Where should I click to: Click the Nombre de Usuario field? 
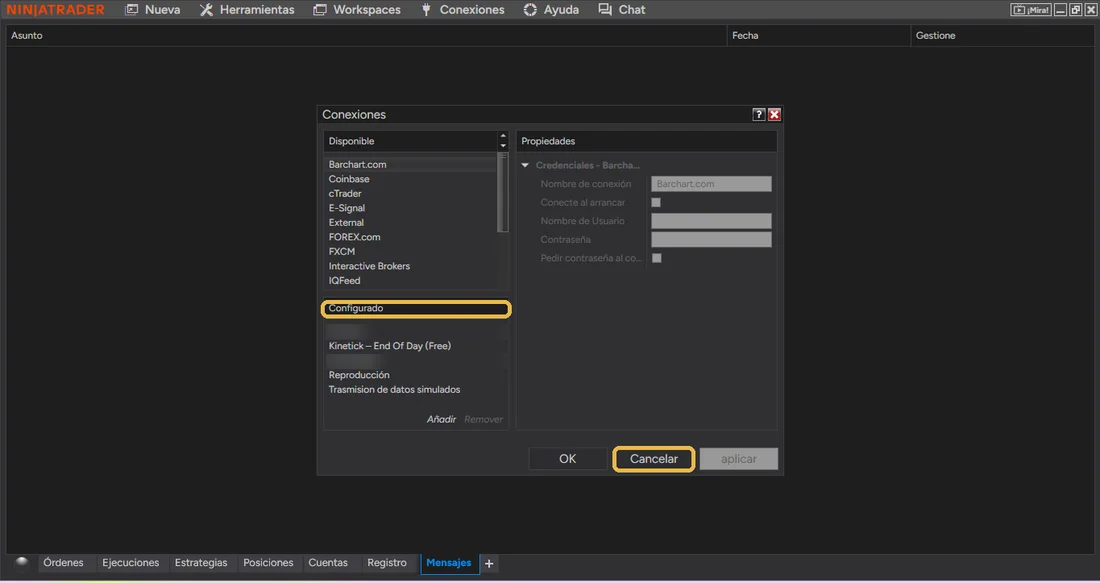pyautogui.click(x=711, y=221)
